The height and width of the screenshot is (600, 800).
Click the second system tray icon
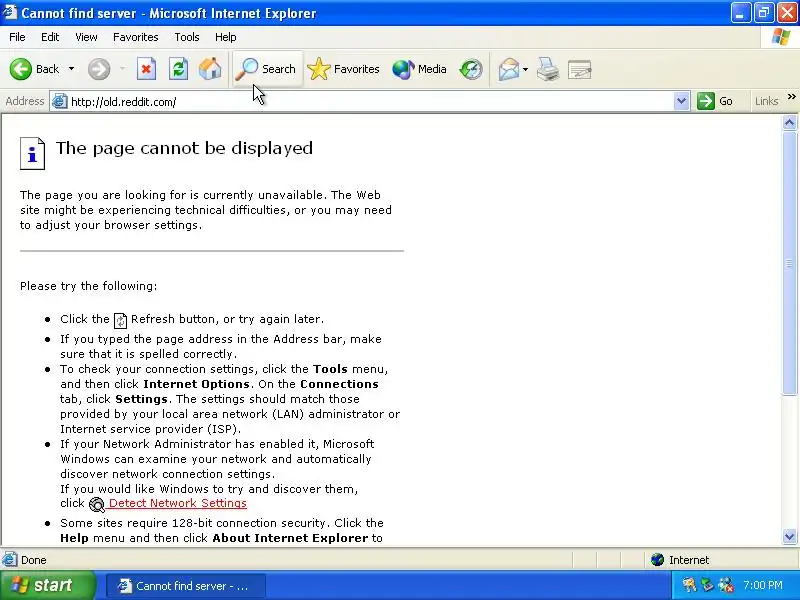pos(708,585)
